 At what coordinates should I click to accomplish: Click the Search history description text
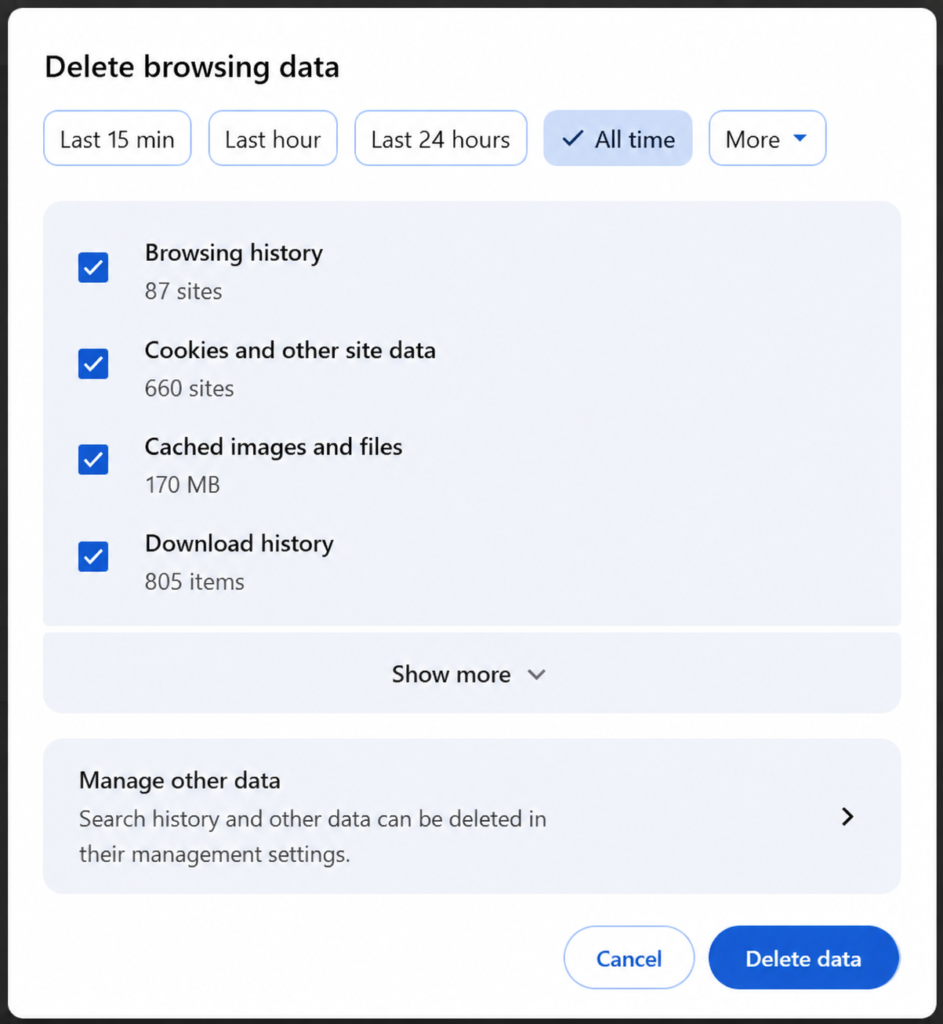click(313, 837)
